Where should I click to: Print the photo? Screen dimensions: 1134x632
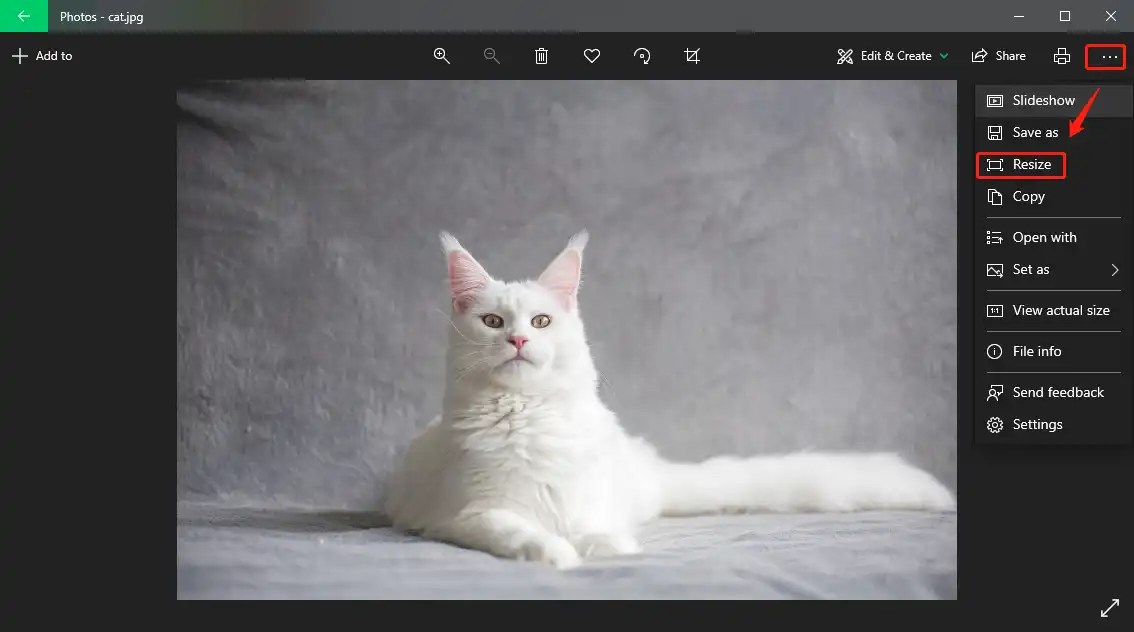pos(1061,55)
